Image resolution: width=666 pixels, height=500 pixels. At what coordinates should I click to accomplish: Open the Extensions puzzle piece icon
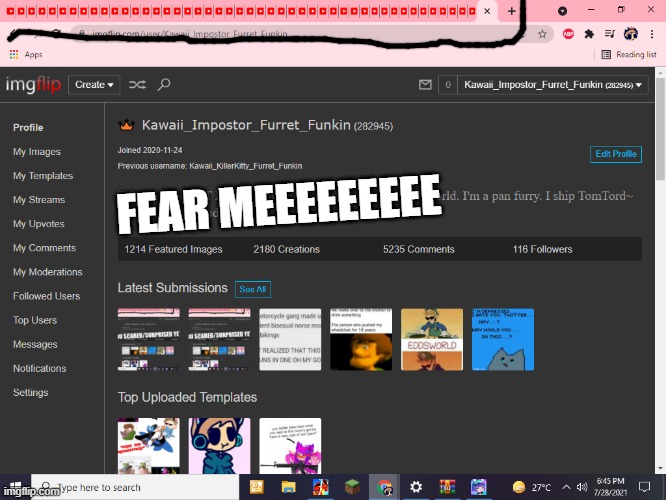(x=589, y=34)
